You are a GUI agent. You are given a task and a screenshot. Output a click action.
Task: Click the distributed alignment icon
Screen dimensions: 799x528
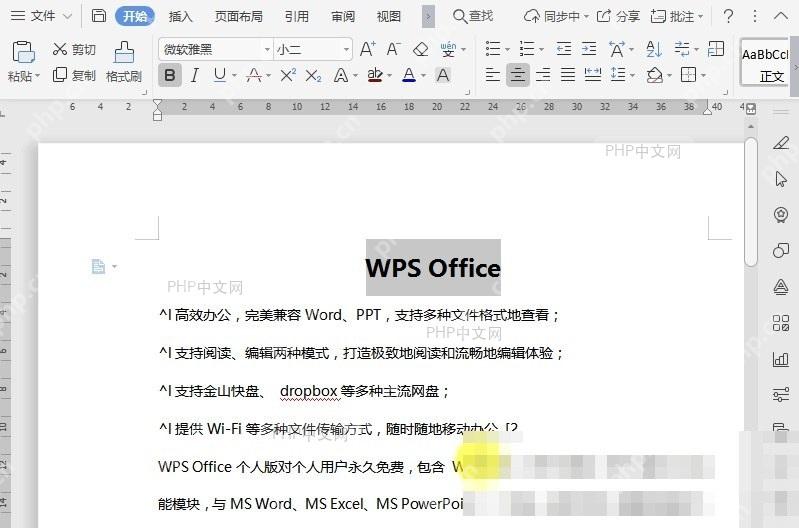click(x=593, y=75)
